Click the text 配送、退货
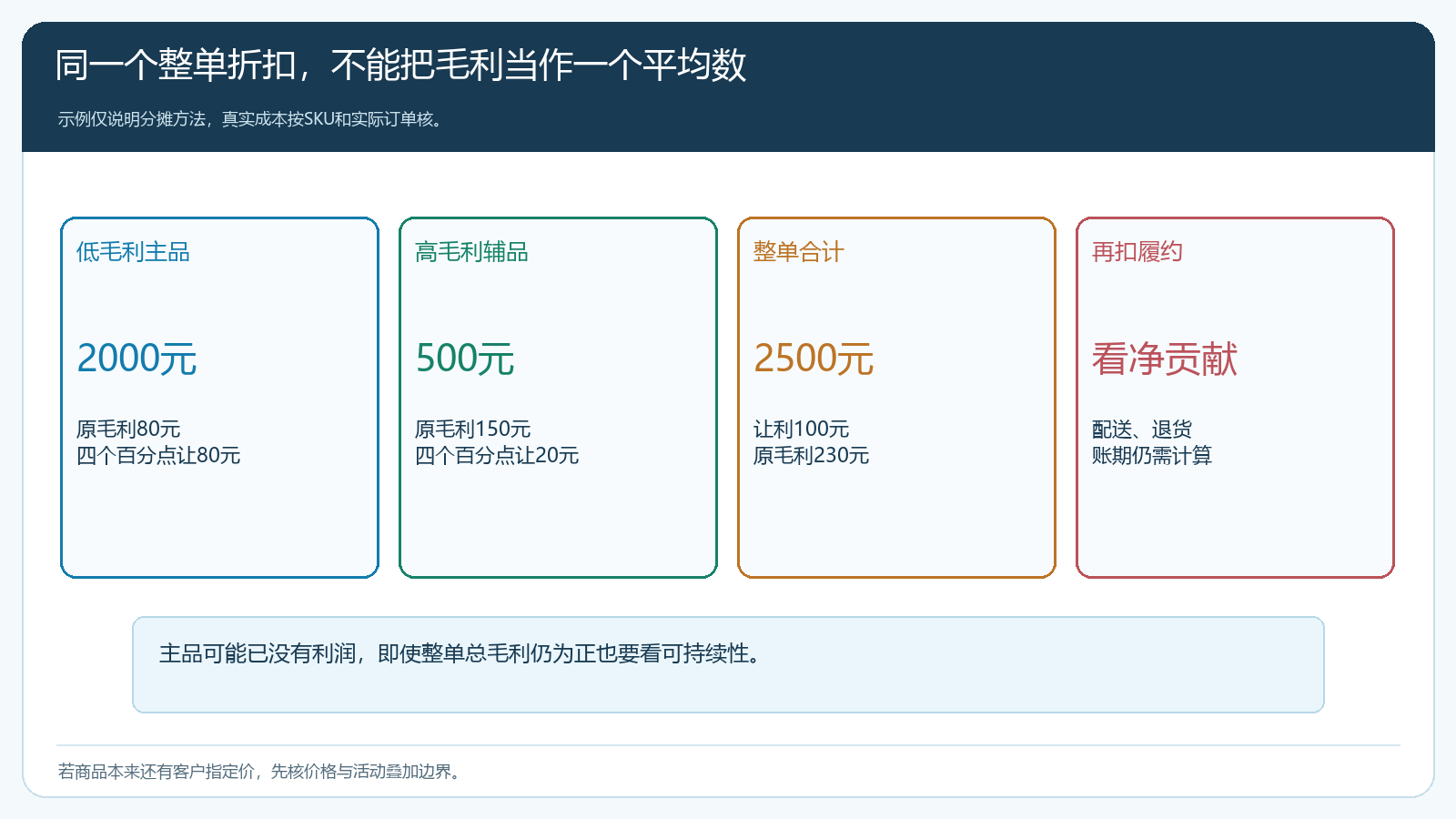This screenshot has height=819, width=1456. [1142, 429]
